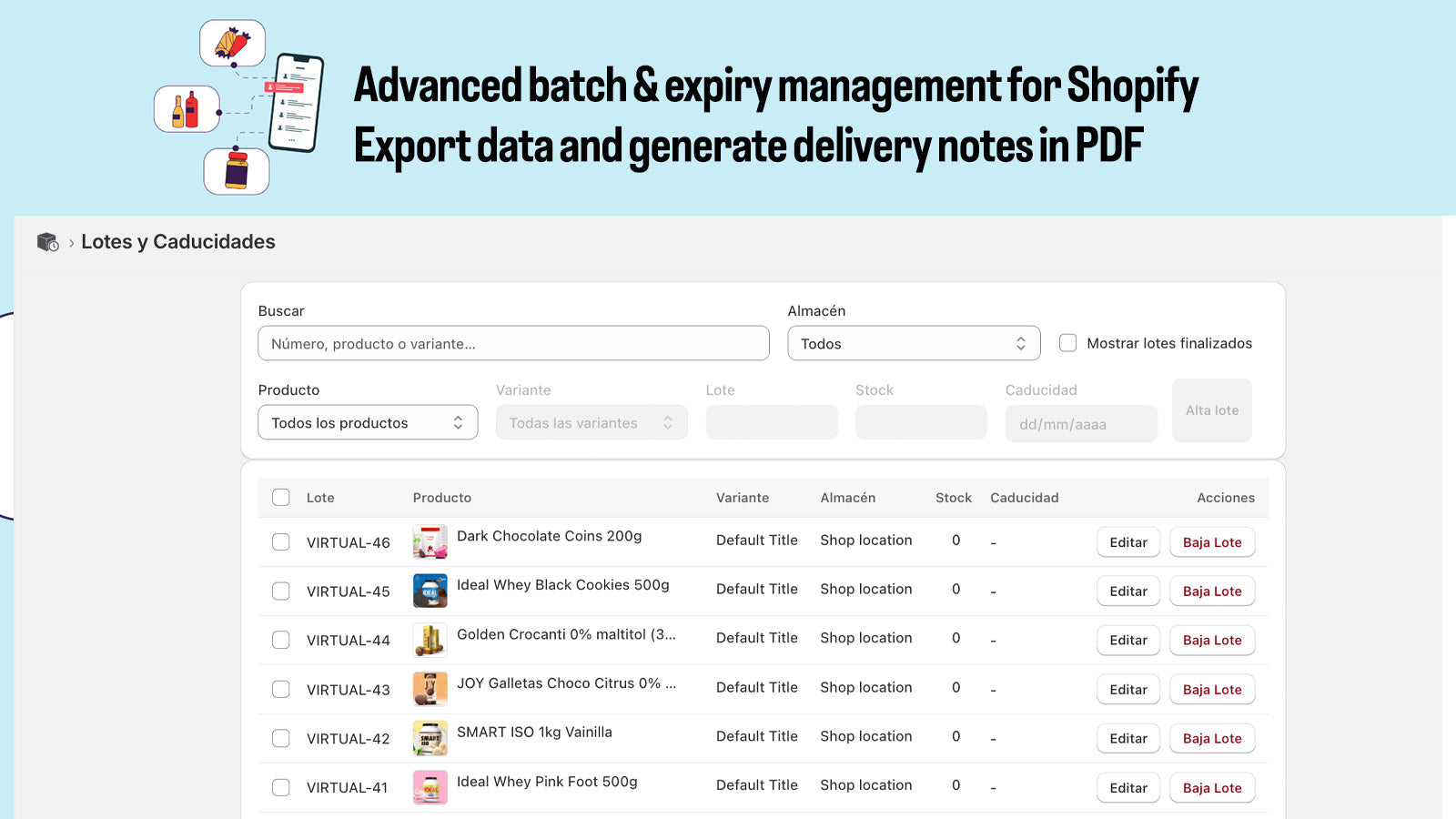Click Default Title in VIRTUAL-46 row
The width and height of the screenshot is (1456, 819).
757,540
